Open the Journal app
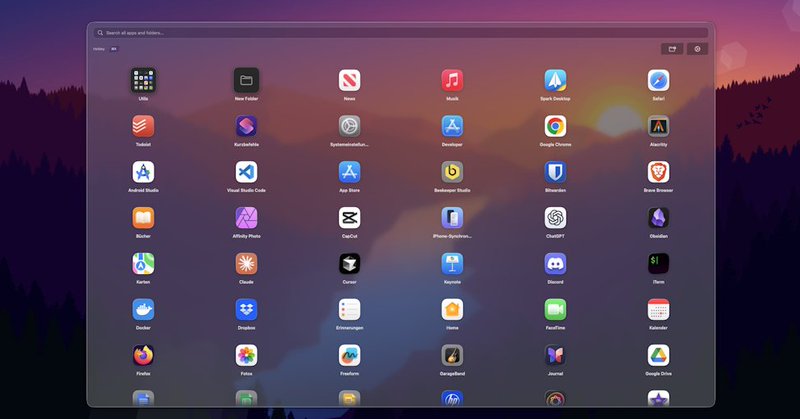800x419 pixels. pyautogui.click(x=556, y=355)
